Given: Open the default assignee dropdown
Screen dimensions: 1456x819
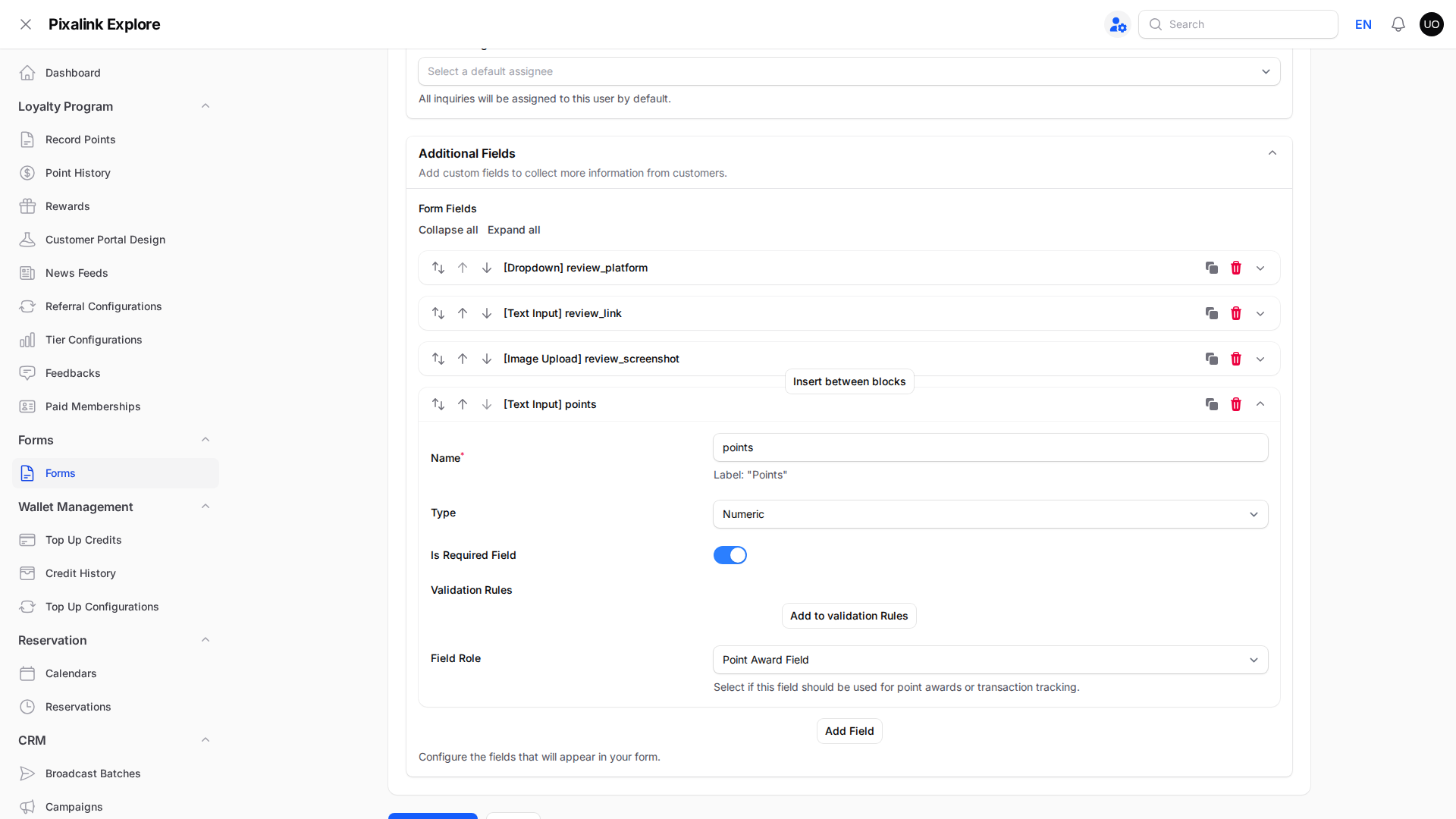Looking at the screenshot, I should pyautogui.click(x=849, y=71).
